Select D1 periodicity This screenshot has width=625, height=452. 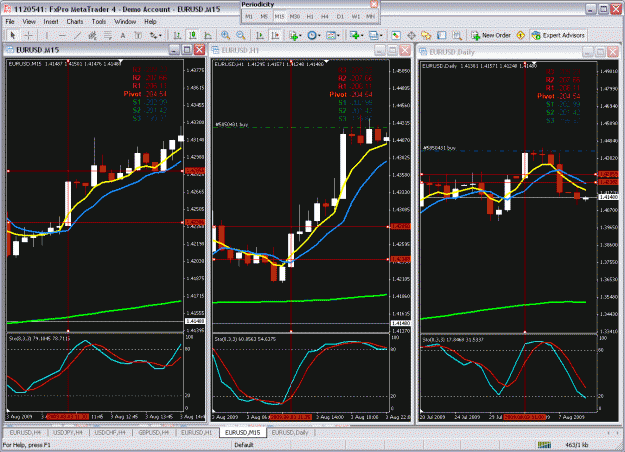(340, 16)
